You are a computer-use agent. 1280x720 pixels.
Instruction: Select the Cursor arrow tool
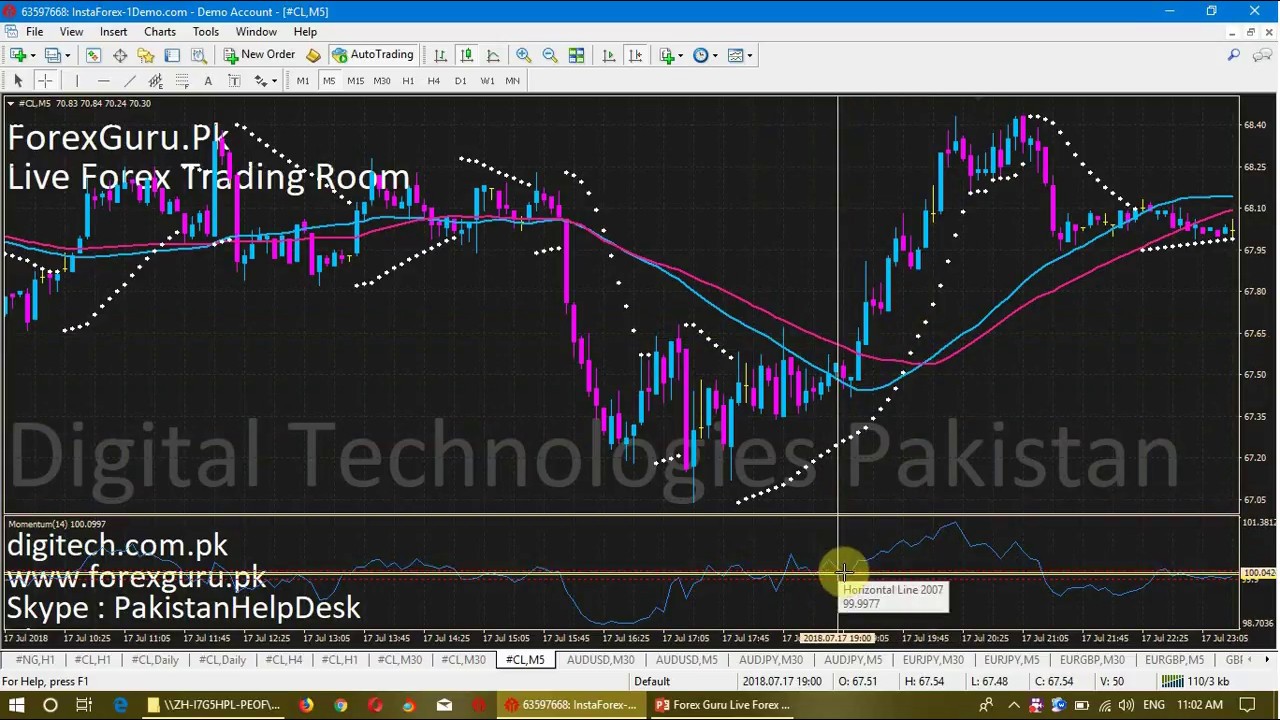(x=18, y=80)
